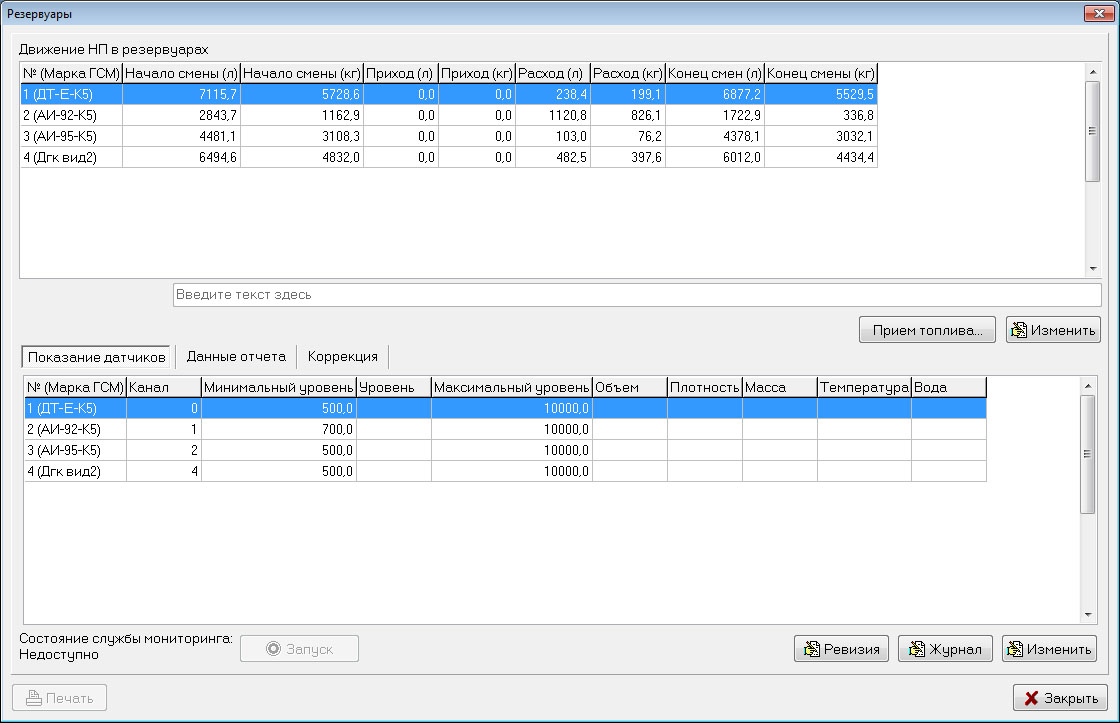Click the Максимальный уровень column header
Screen dimensions: 1120x723
pyautogui.click(x=511, y=387)
